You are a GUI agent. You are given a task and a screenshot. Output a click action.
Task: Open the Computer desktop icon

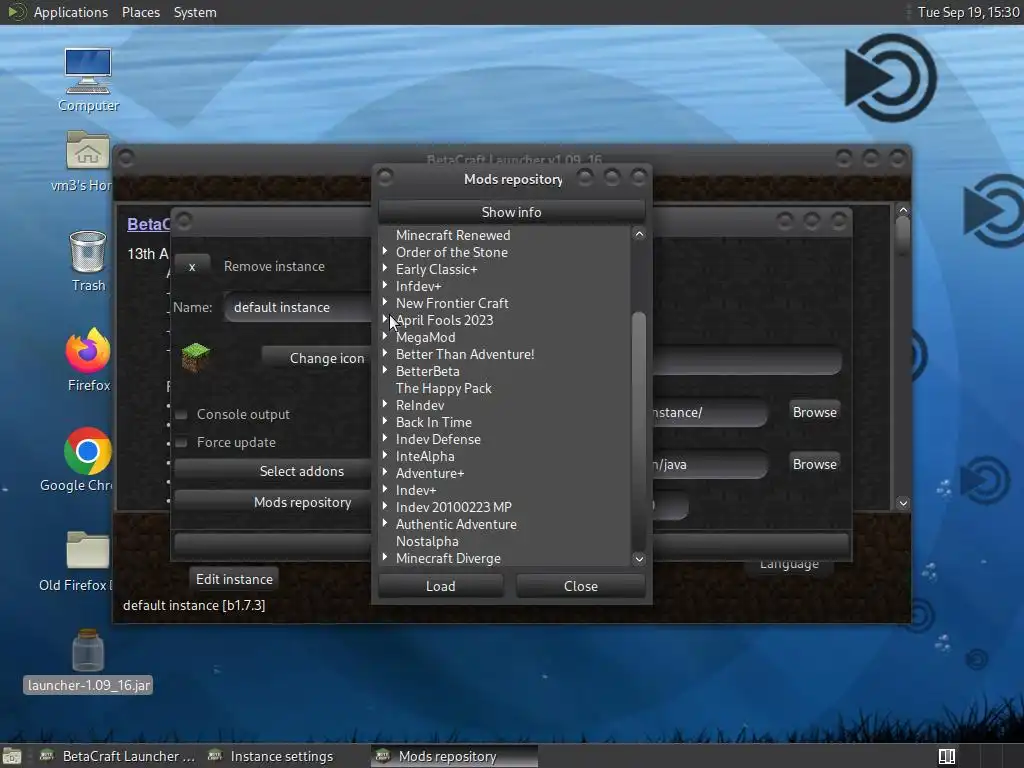tap(88, 71)
